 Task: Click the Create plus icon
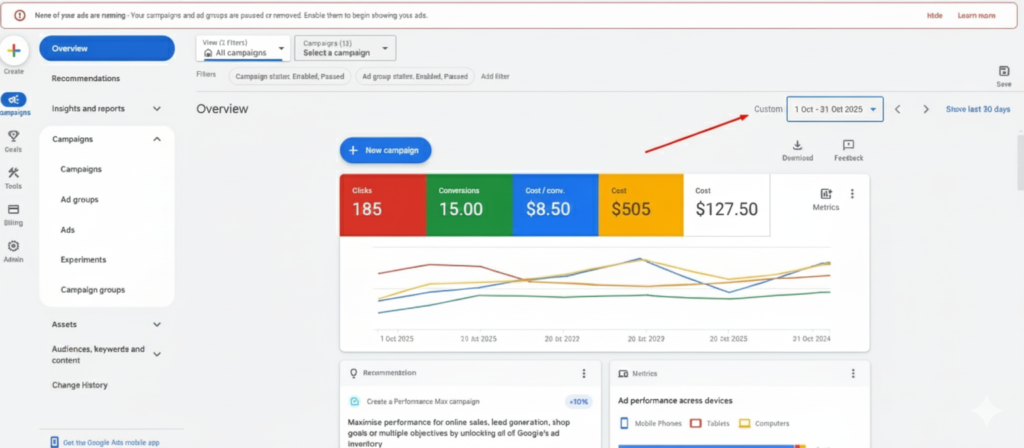(14, 52)
